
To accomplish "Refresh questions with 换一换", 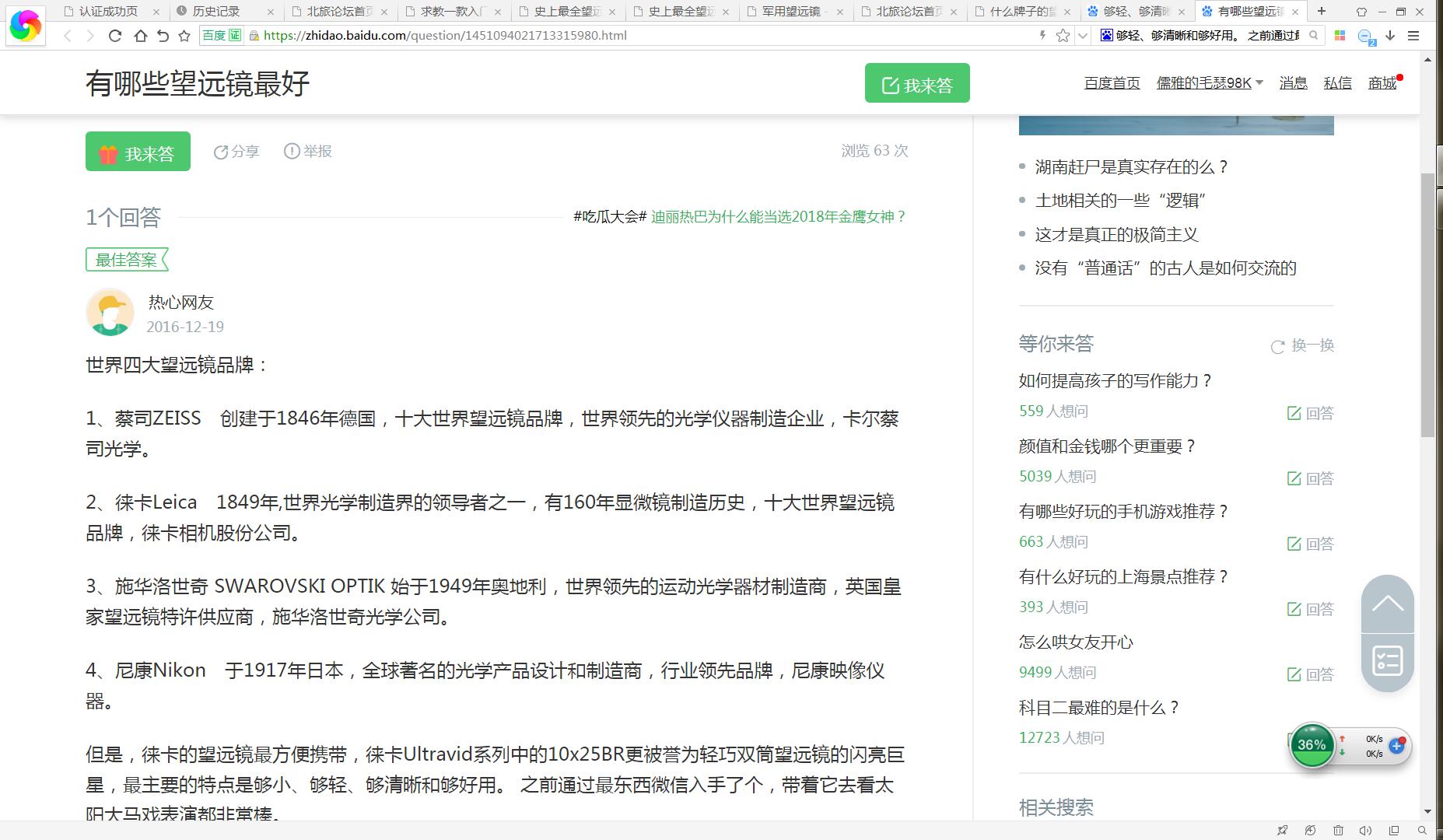I will click(1303, 345).
